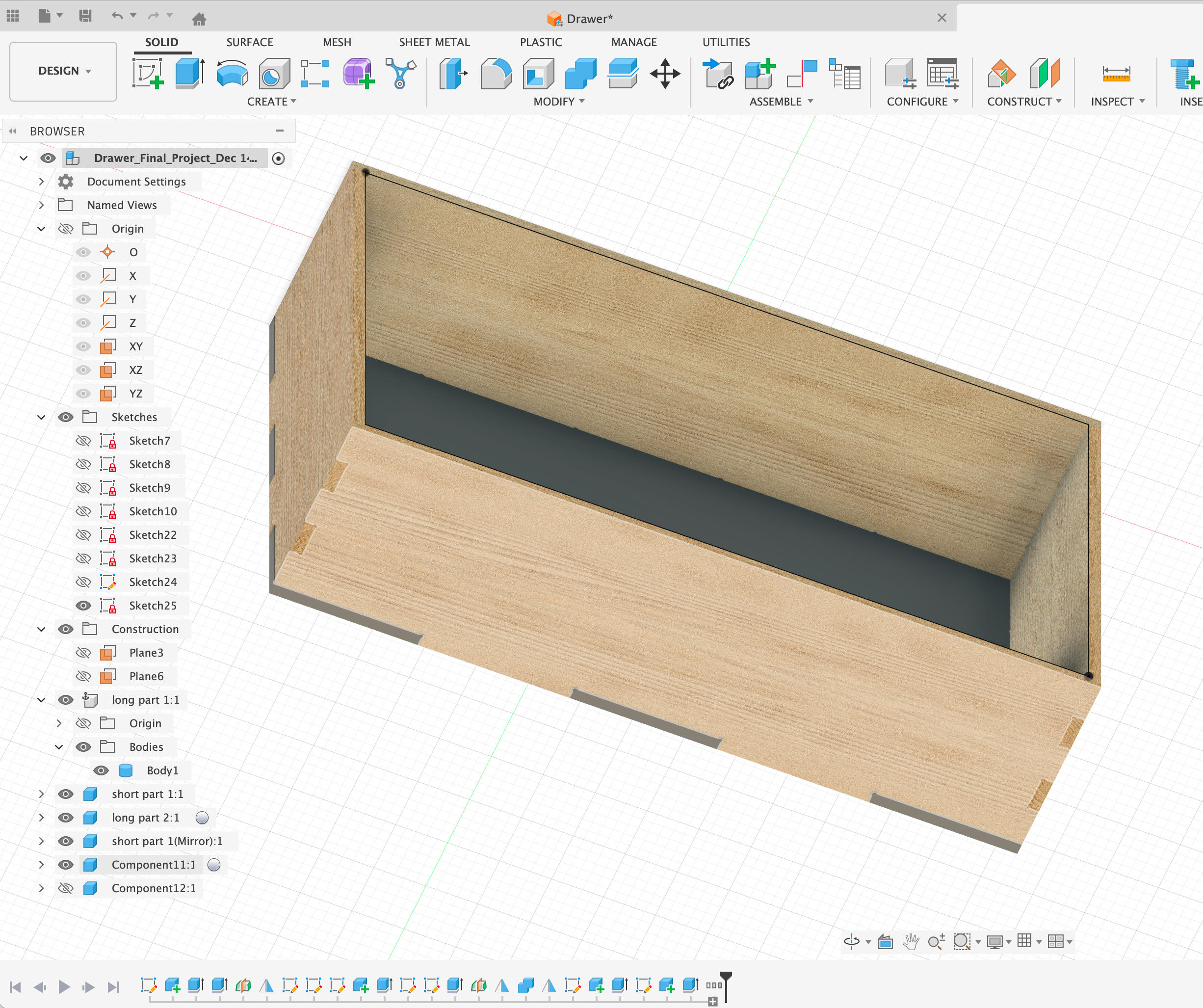Viewport: 1203px width, 1008px height.
Task: Switch to the SHEET METAL tab
Action: pyautogui.click(x=434, y=42)
